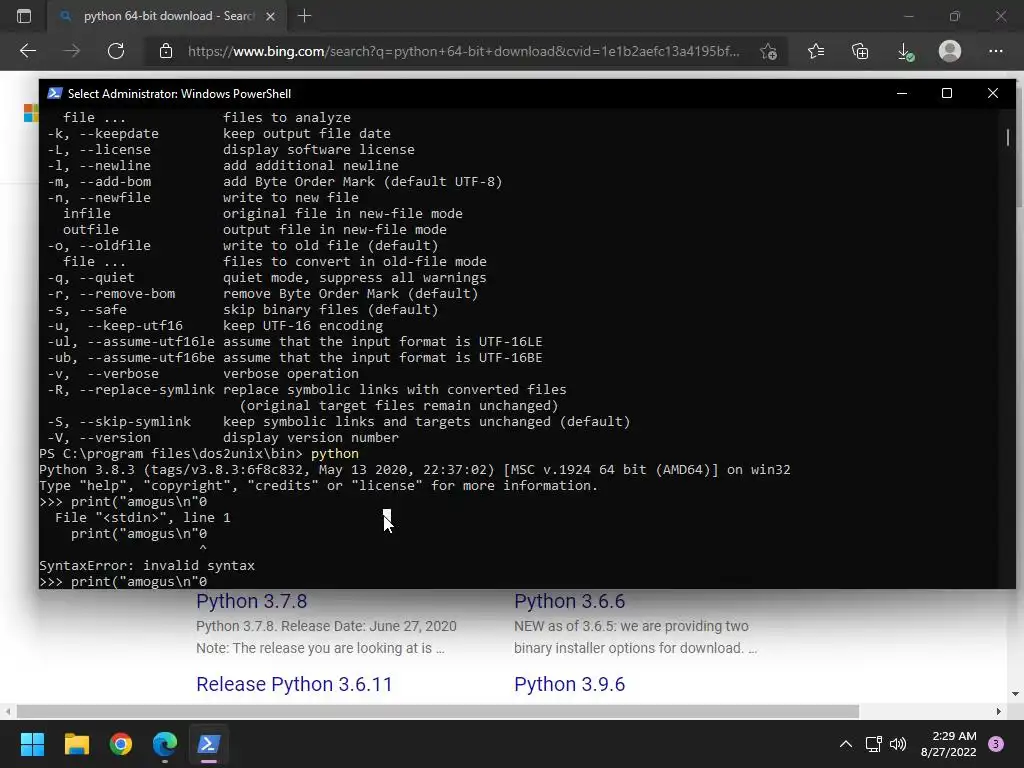Click the '--keep-utf16' option text
The height and width of the screenshot is (768, 1024).
tap(135, 326)
